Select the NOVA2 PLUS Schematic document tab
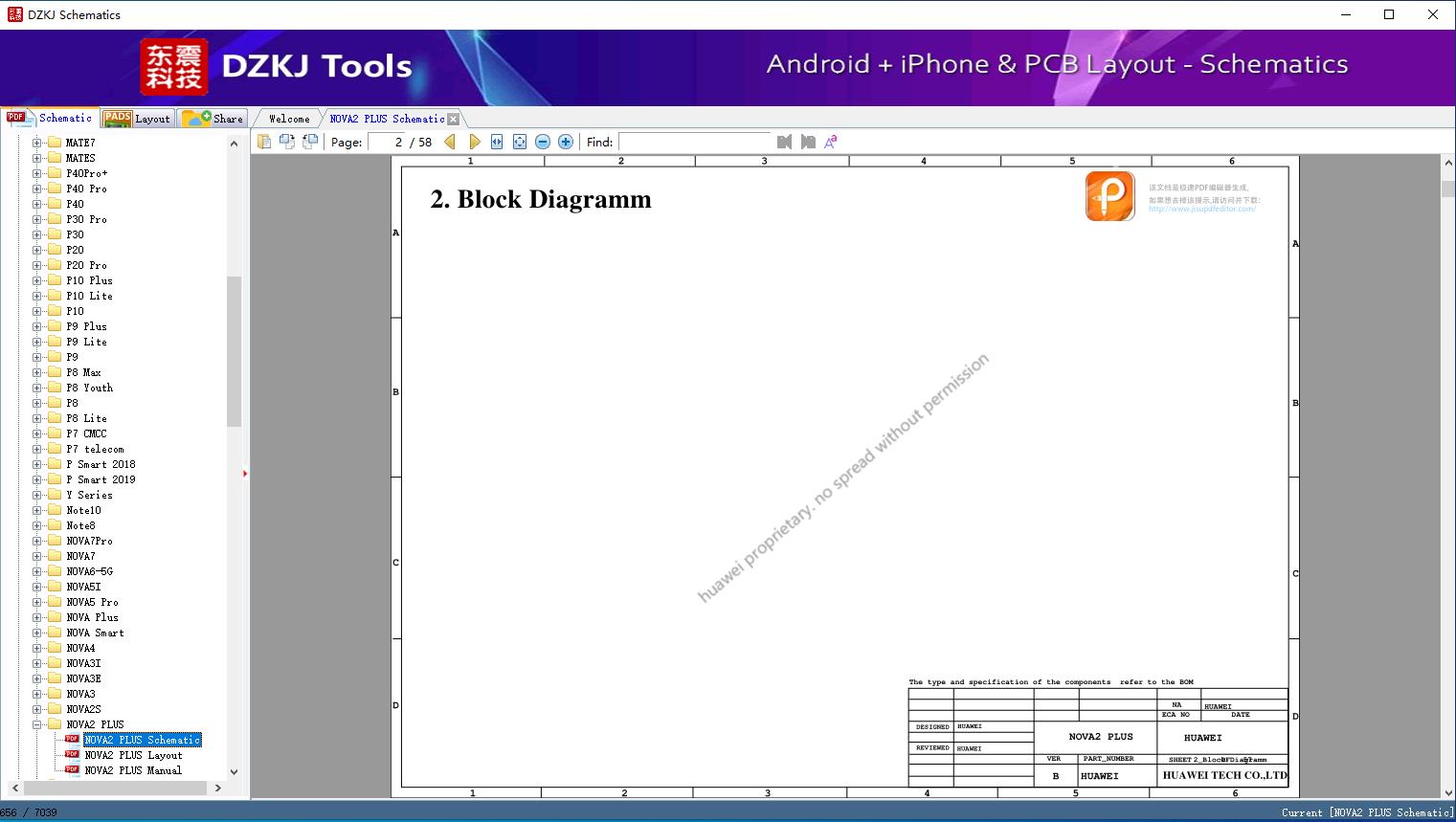1456x822 pixels. pos(387,119)
